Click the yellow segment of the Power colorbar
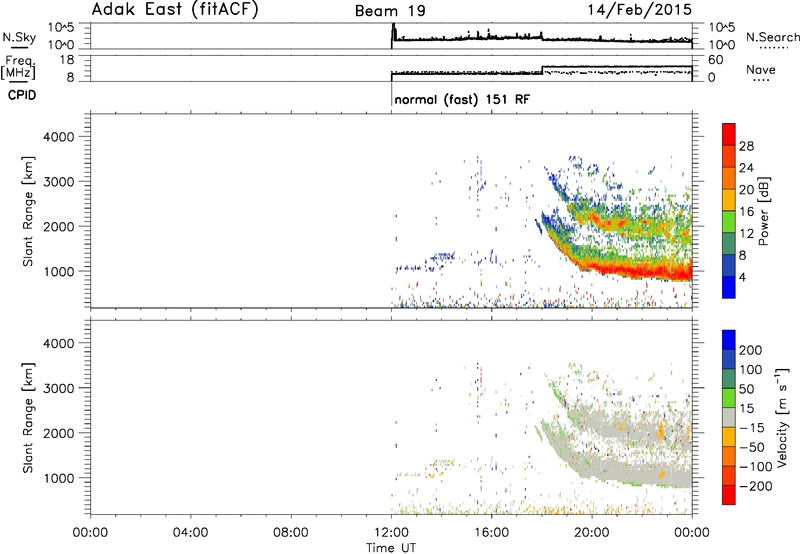The width and height of the screenshot is (800, 554). (729, 199)
